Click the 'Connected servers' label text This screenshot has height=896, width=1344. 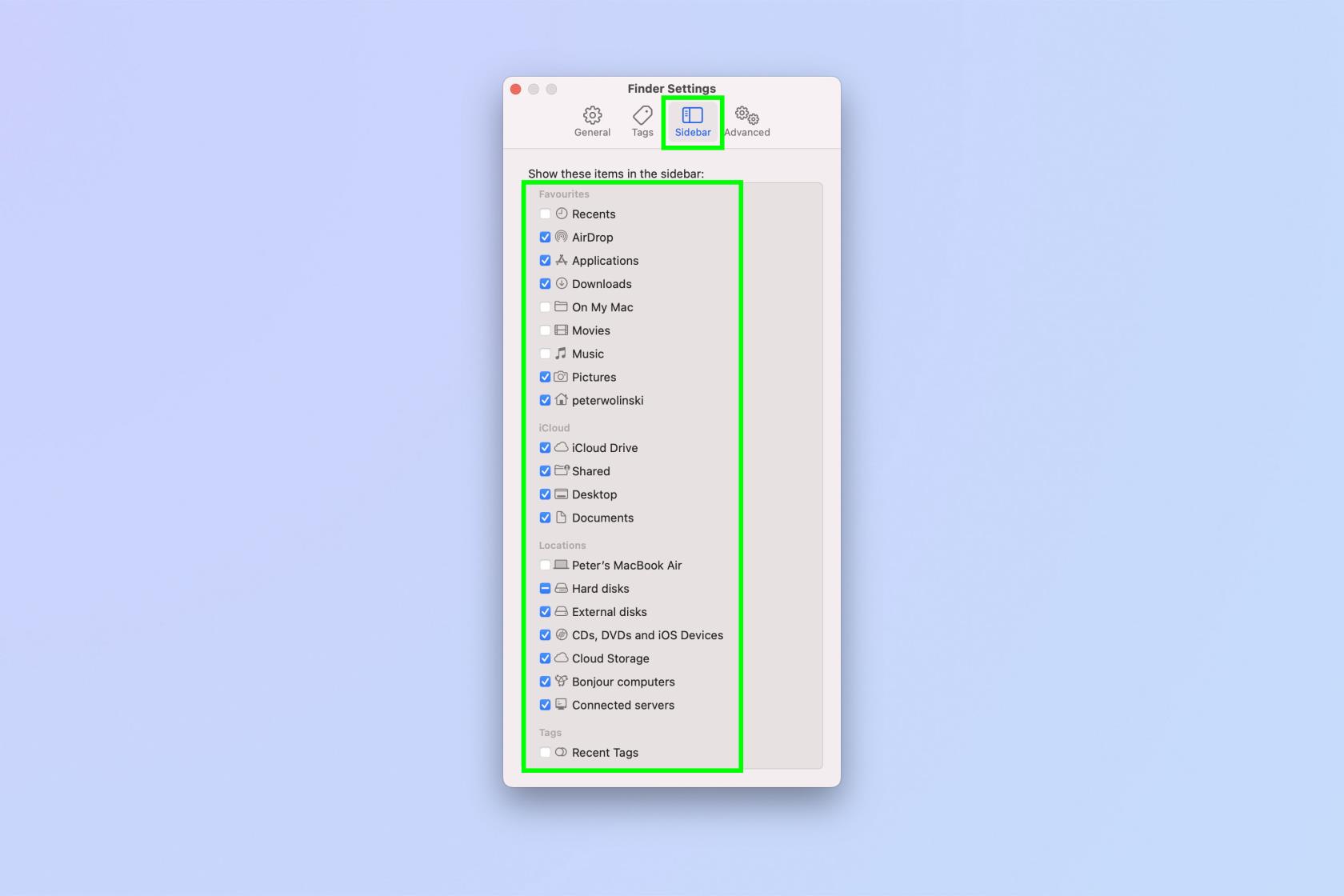623,705
